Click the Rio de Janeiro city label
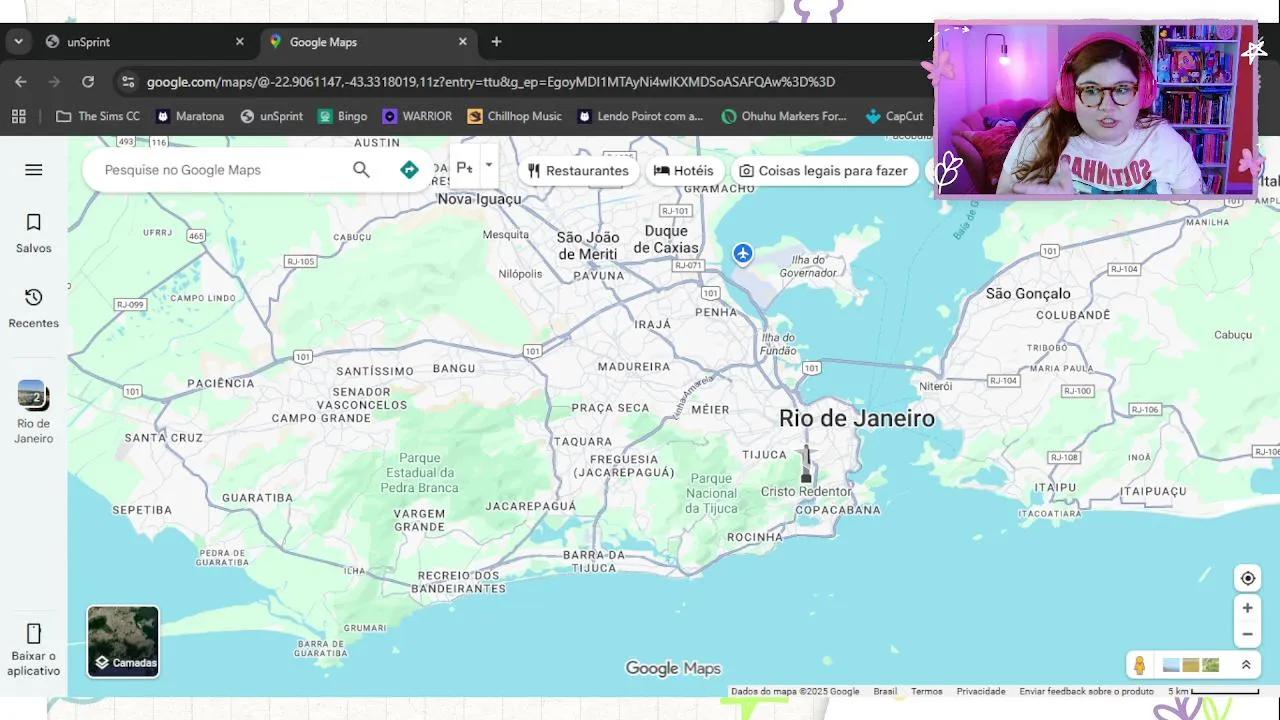Screen dimensions: 1280x720 (x=857, y=419)
